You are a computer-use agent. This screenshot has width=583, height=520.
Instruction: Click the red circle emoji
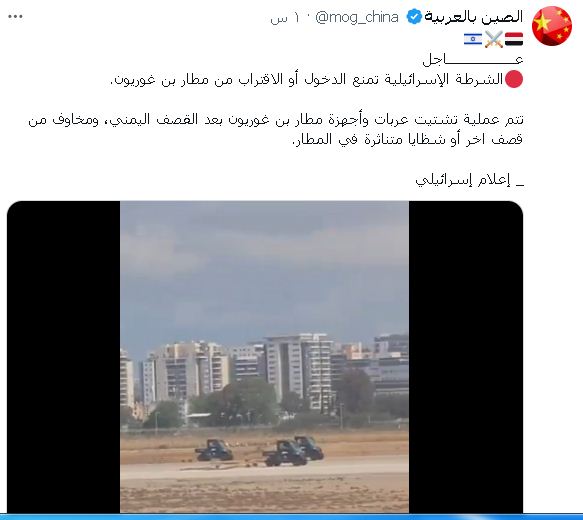pos(514,79)
